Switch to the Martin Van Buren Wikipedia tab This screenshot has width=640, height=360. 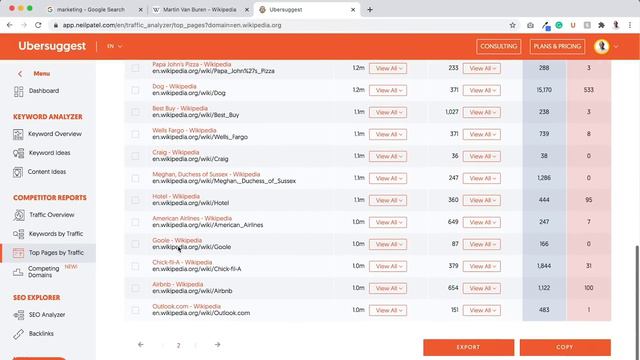(x=200, y=9)
